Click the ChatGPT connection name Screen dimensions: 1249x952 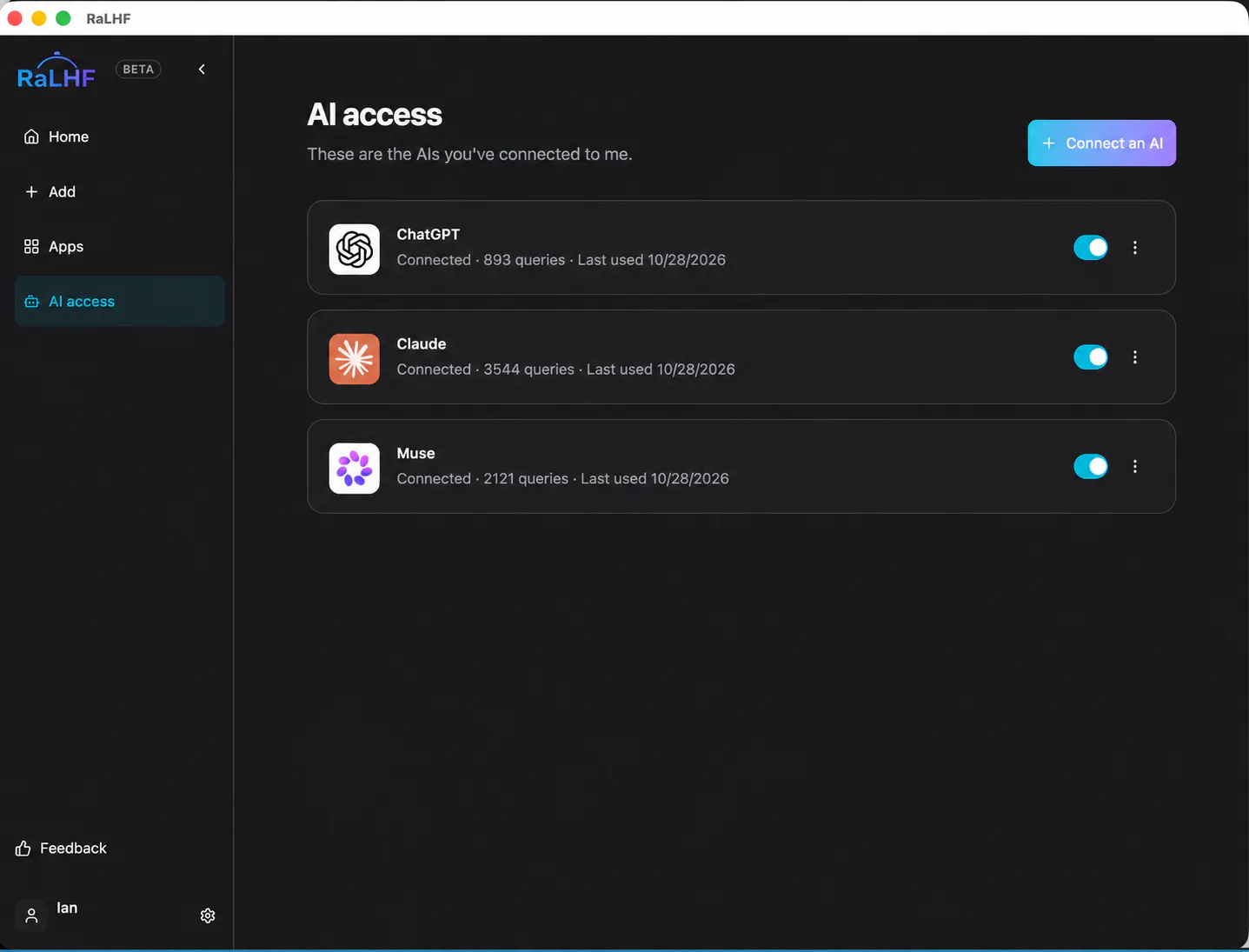pos(429,235)
